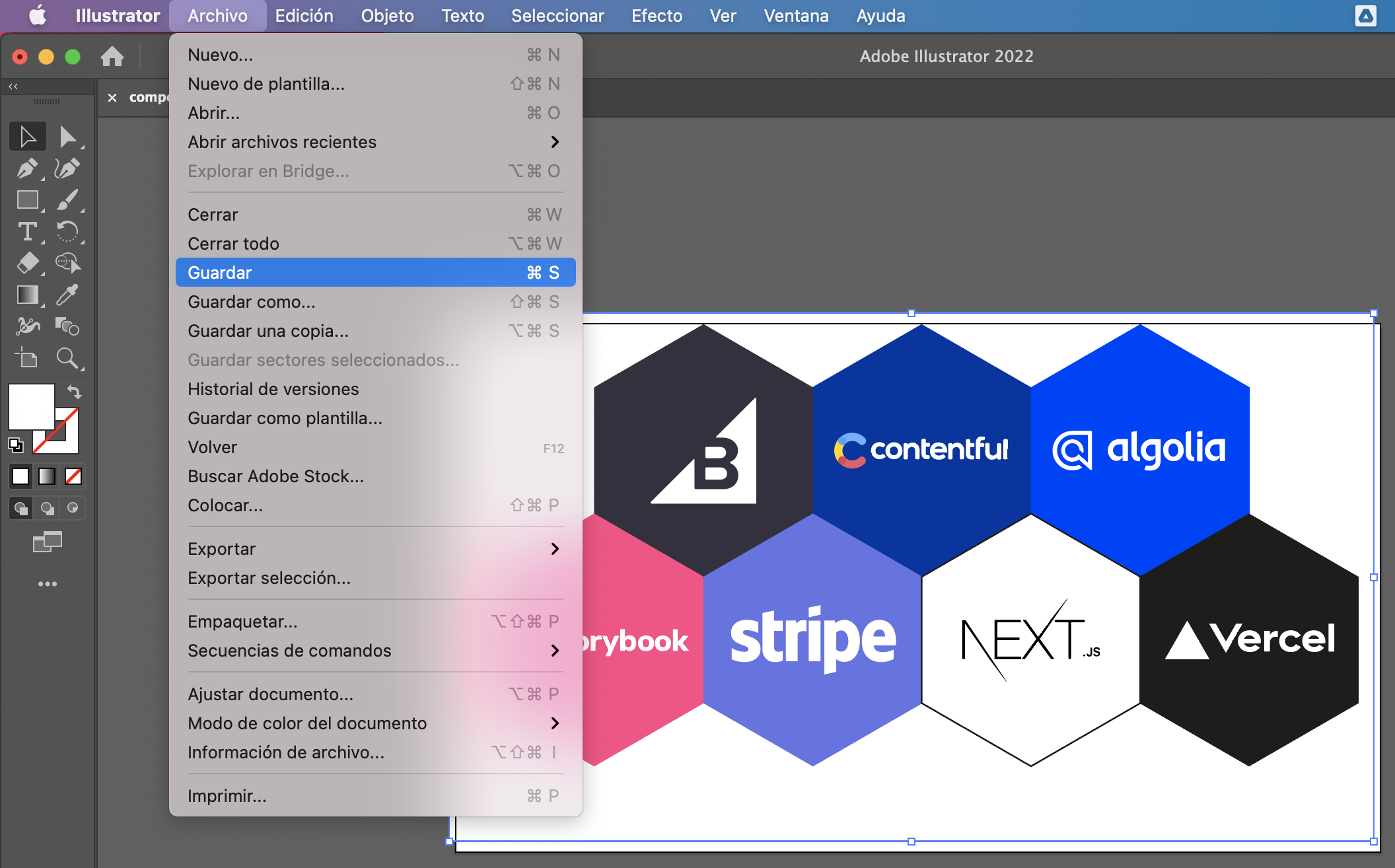1395x868 pixels.
Task: Activate the Type tool
Action: pyautogui.click(x=27, y=232)
